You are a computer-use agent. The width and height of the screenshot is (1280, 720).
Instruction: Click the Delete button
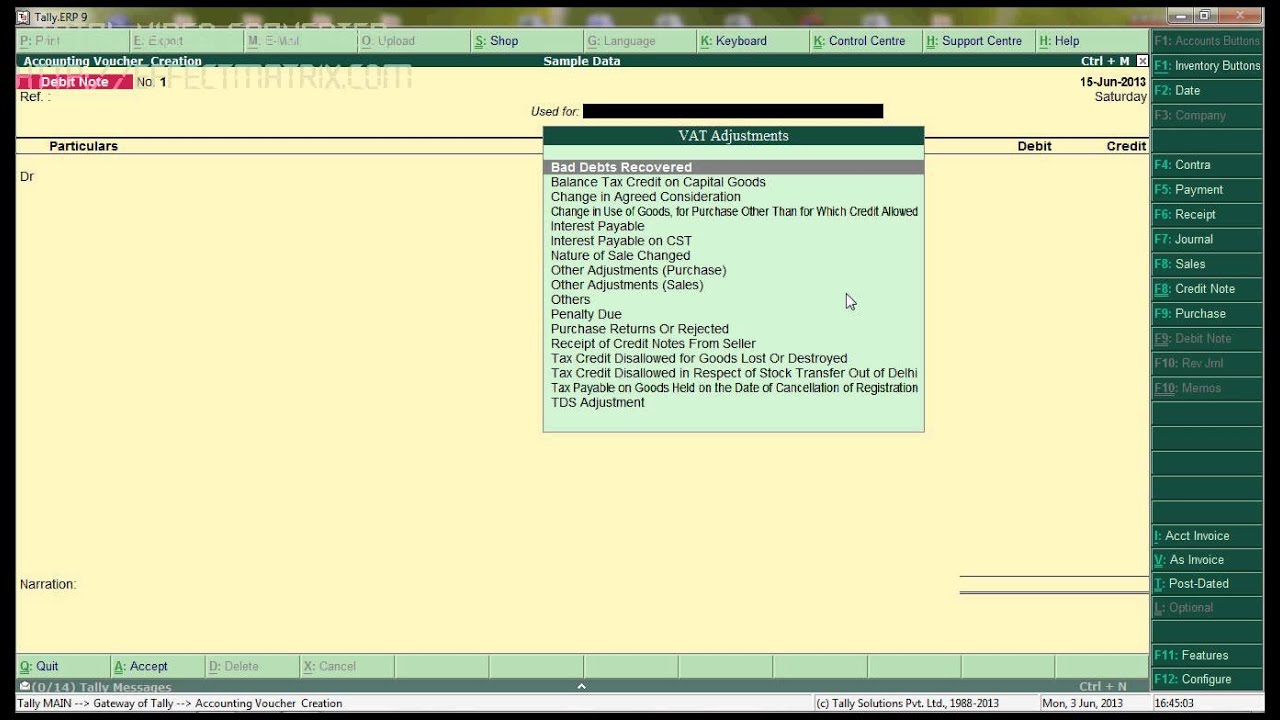[x=252, y=667]
